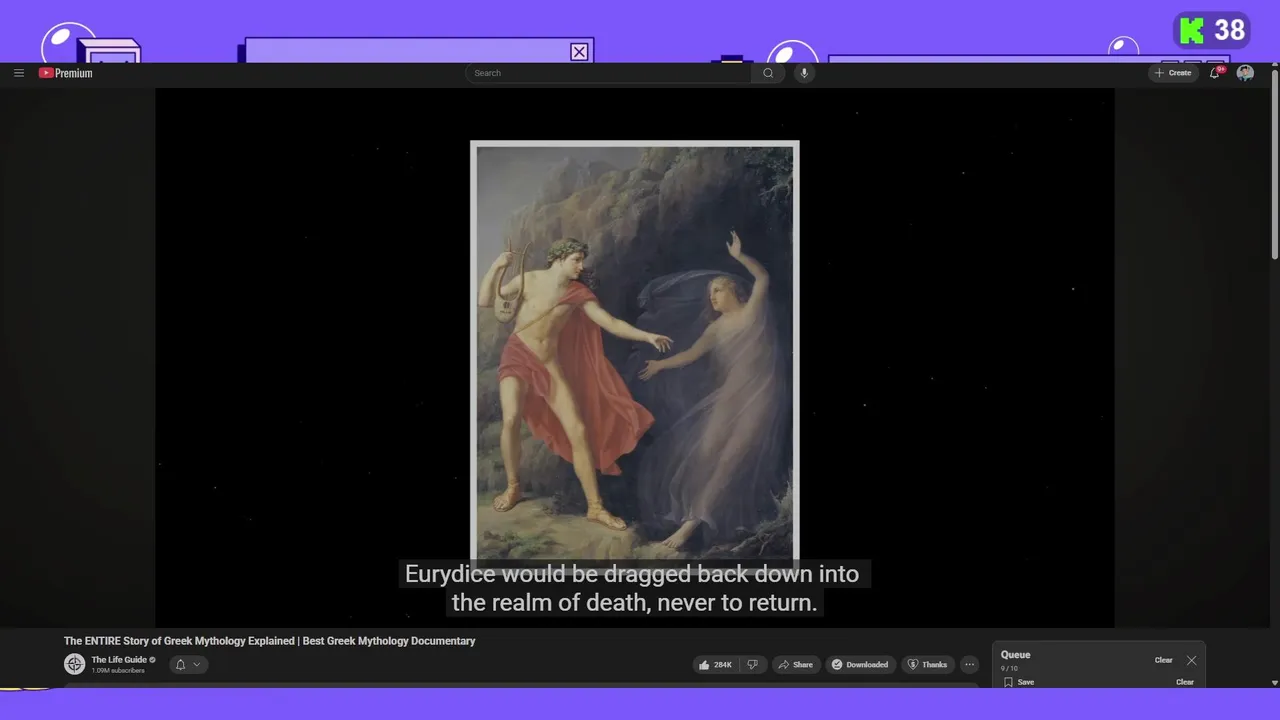1280x720 pixels.
Task: Open The Life Guide channel name link
Action: 119,660
